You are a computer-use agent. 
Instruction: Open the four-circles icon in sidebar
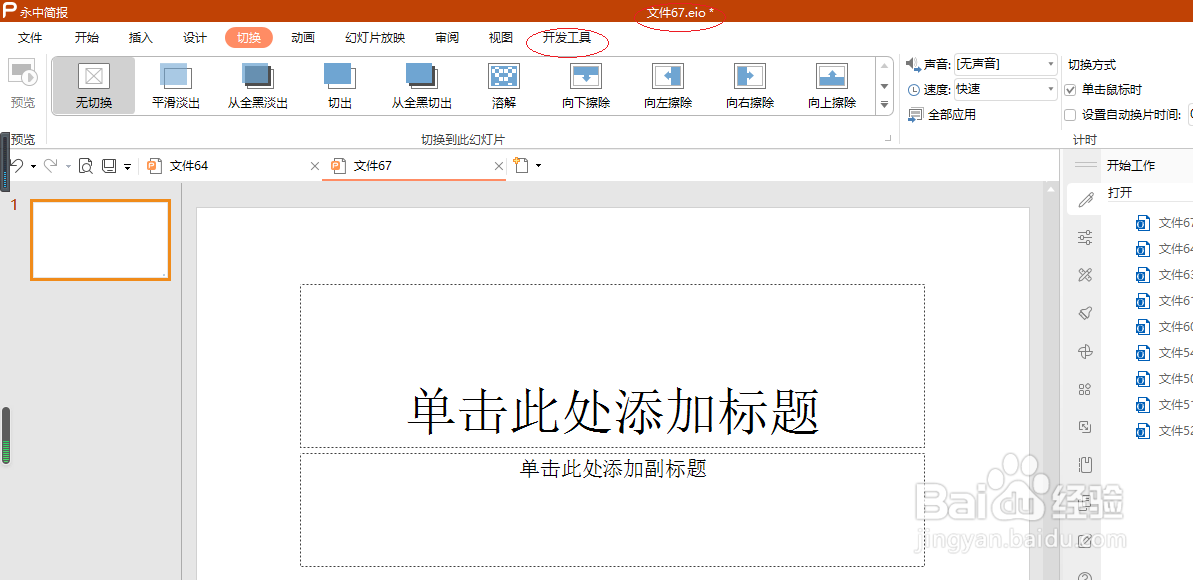coord(1086,390)
